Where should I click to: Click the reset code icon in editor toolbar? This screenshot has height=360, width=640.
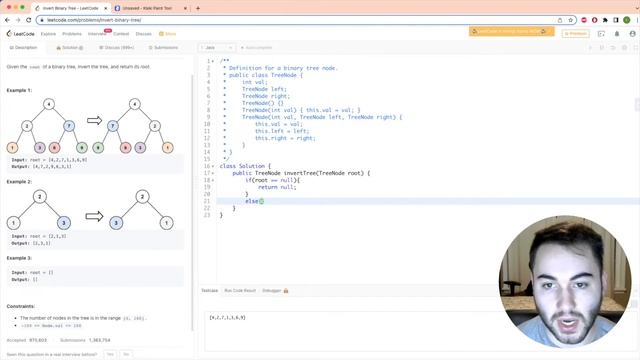[613, 48]
